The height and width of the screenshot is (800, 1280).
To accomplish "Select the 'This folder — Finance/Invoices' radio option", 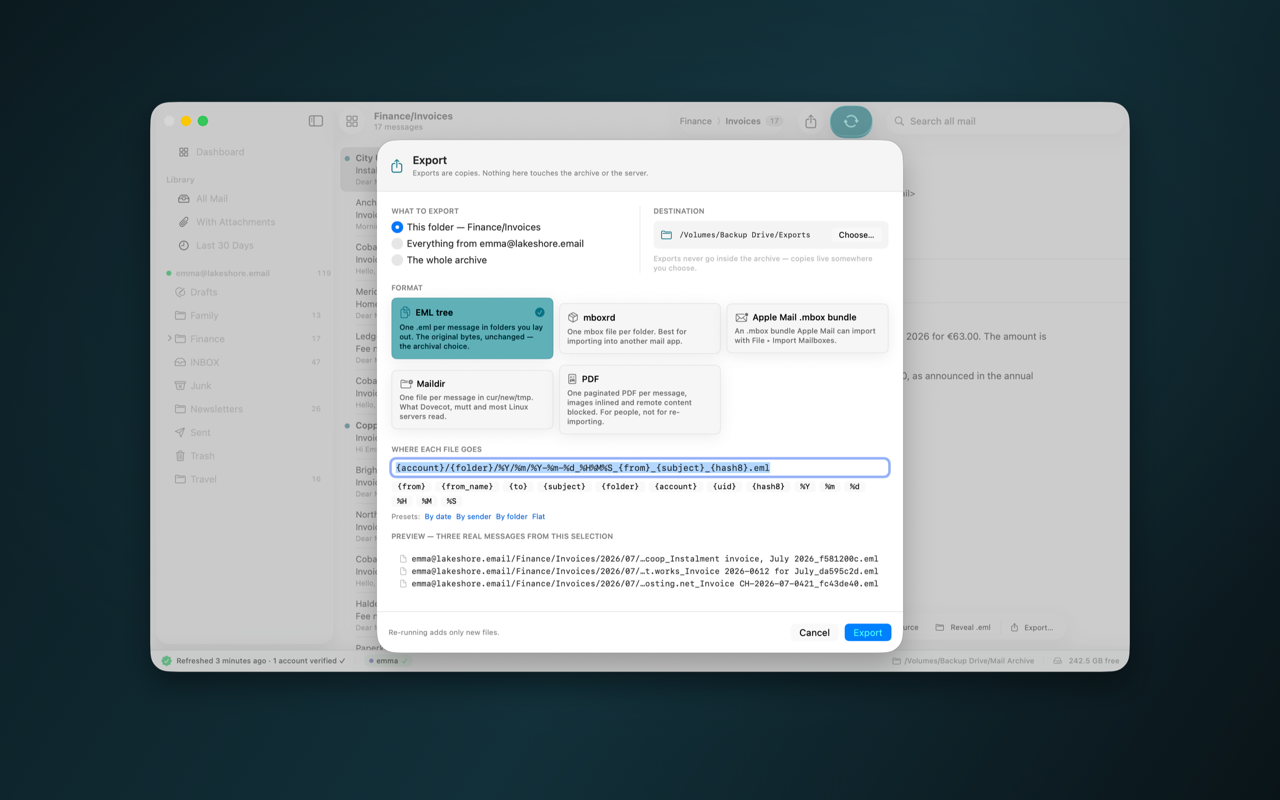I will pos(466,227).
